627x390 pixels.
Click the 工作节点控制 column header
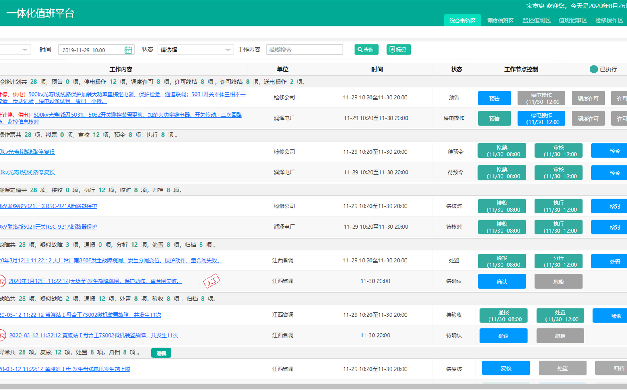[x=521, y=69]
